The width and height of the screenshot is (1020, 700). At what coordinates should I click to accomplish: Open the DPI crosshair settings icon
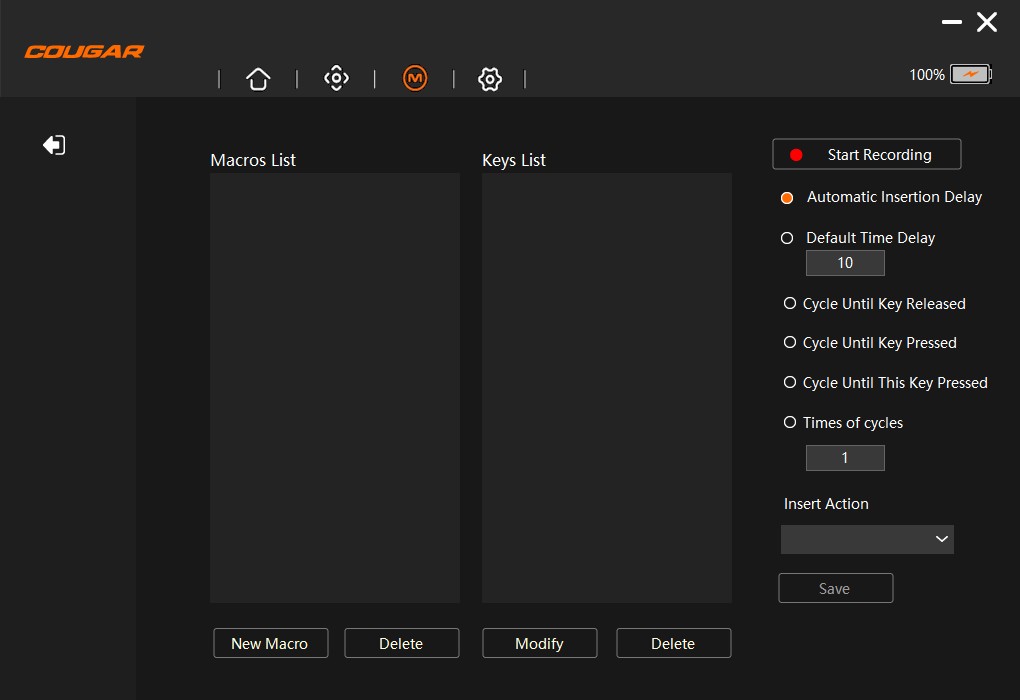(336, 78)
